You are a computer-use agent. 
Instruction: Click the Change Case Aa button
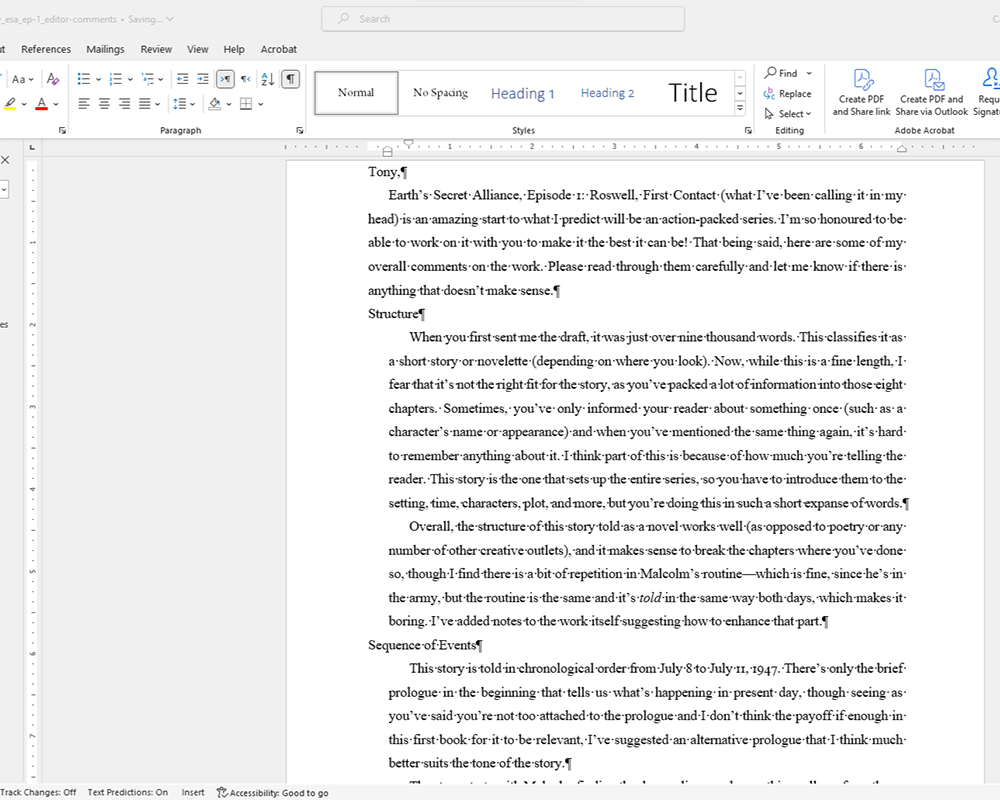22,79
